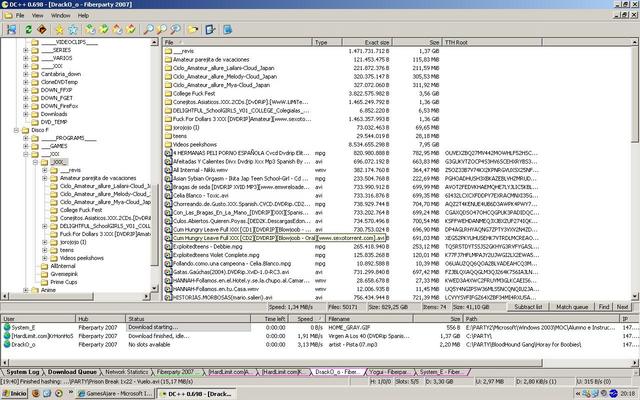Sort file list by Exact size column
This screenshot has width=640, height=400.
[x=367, y=42]
